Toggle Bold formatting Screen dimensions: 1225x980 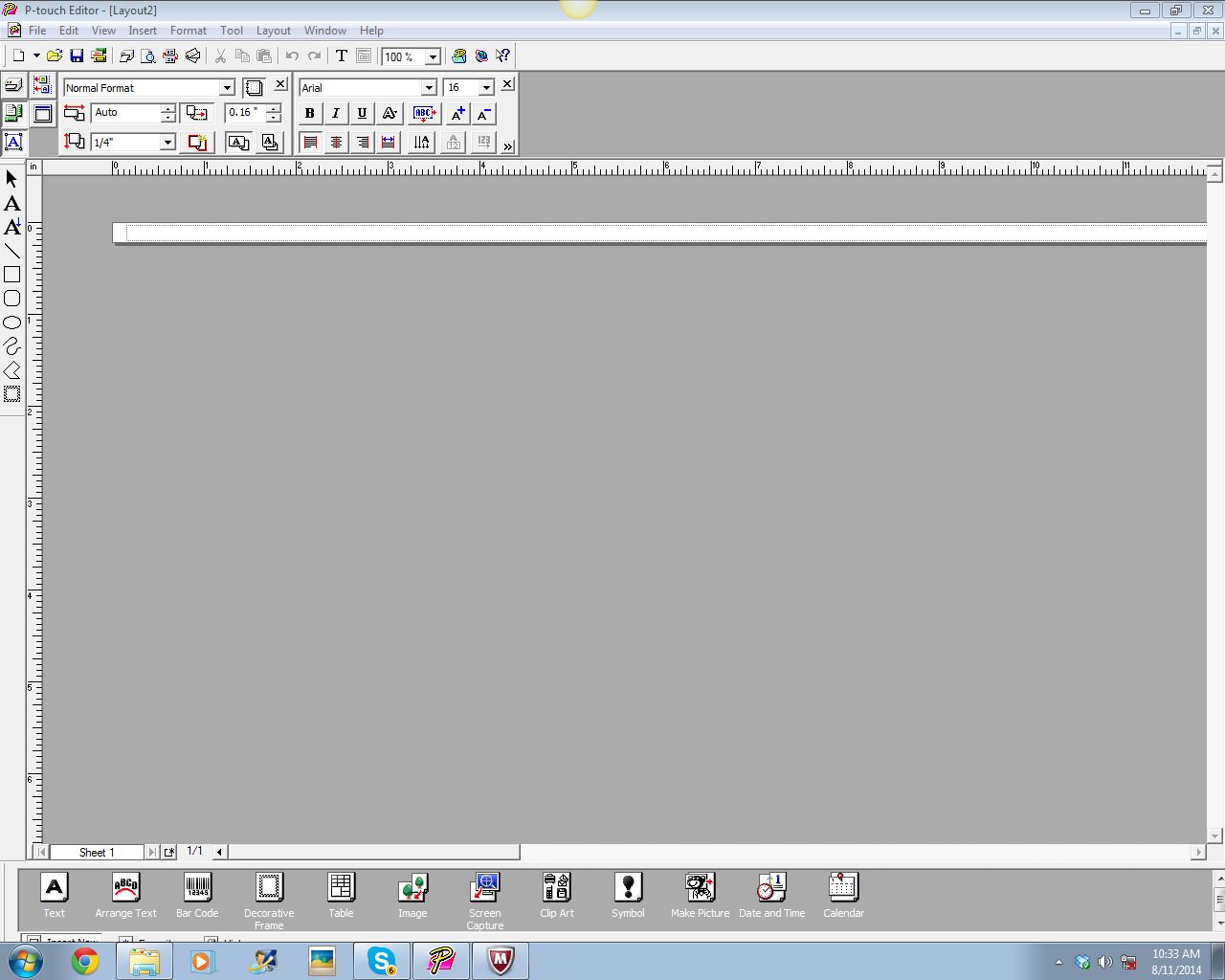pos(309,114)
